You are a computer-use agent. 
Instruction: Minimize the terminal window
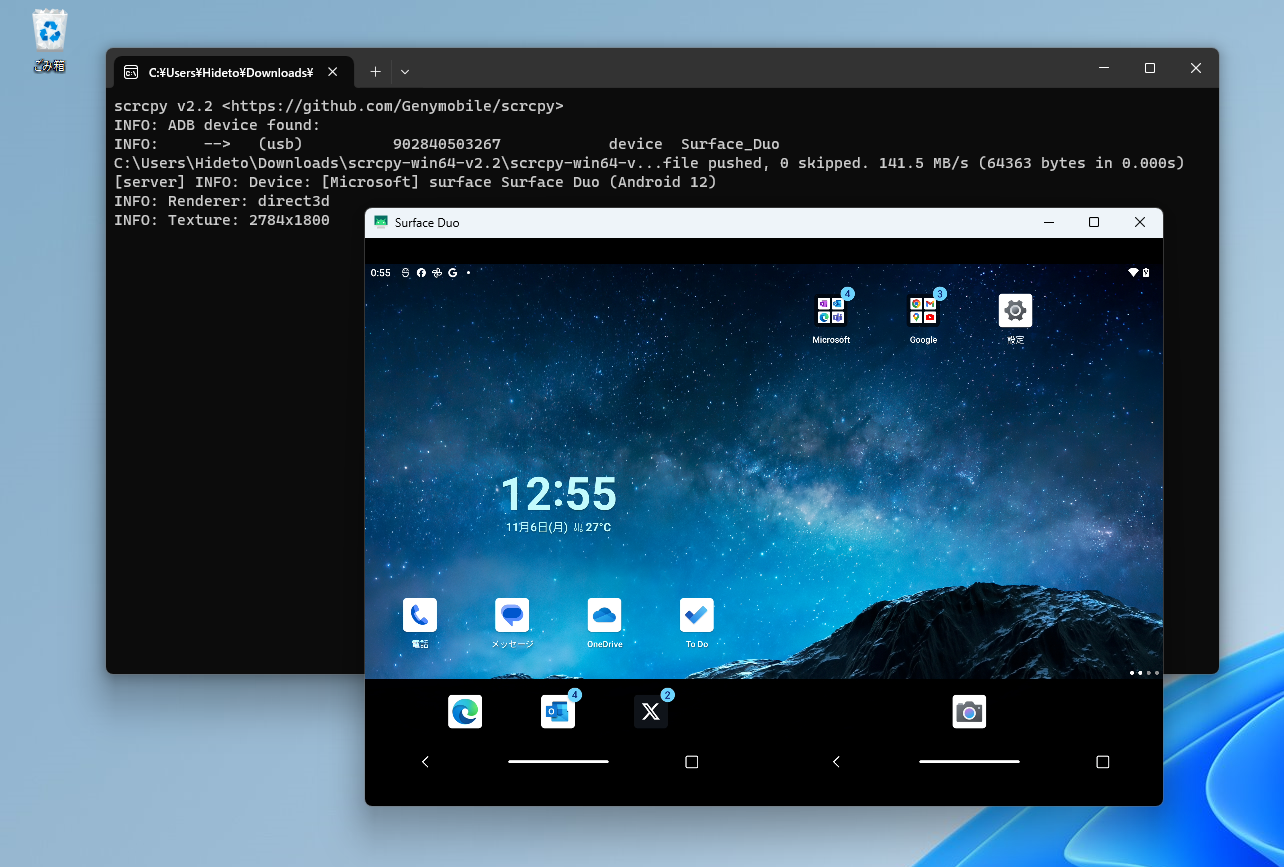click(1104, 68)
